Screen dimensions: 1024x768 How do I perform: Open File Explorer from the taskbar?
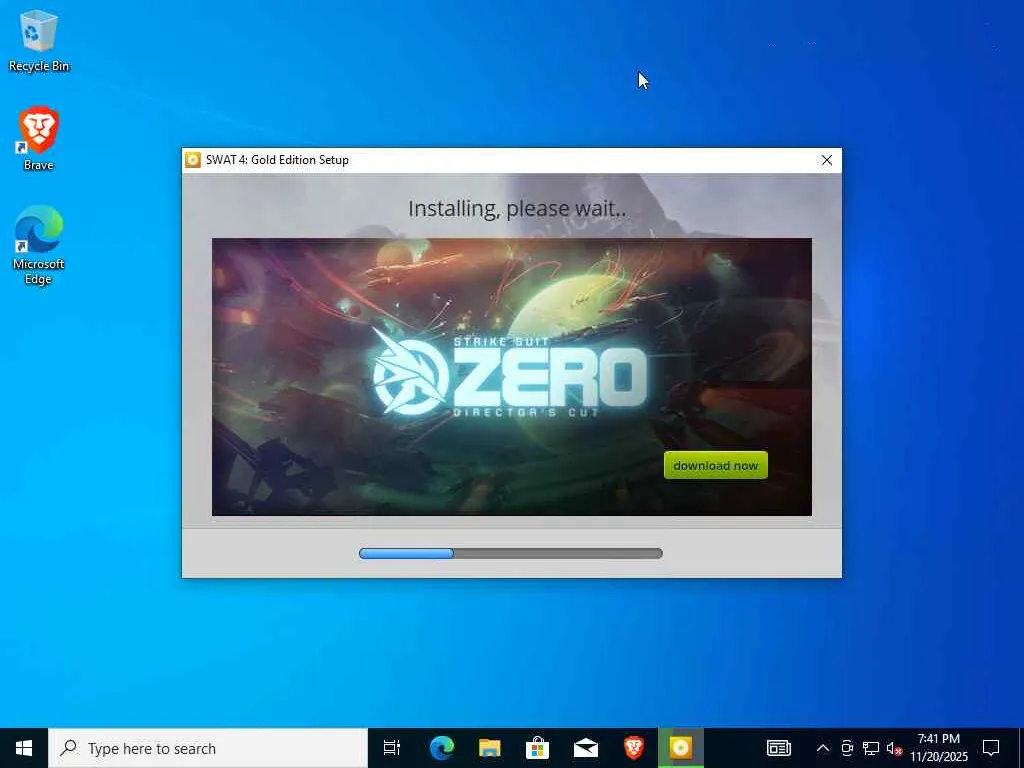tap(490, 748)
